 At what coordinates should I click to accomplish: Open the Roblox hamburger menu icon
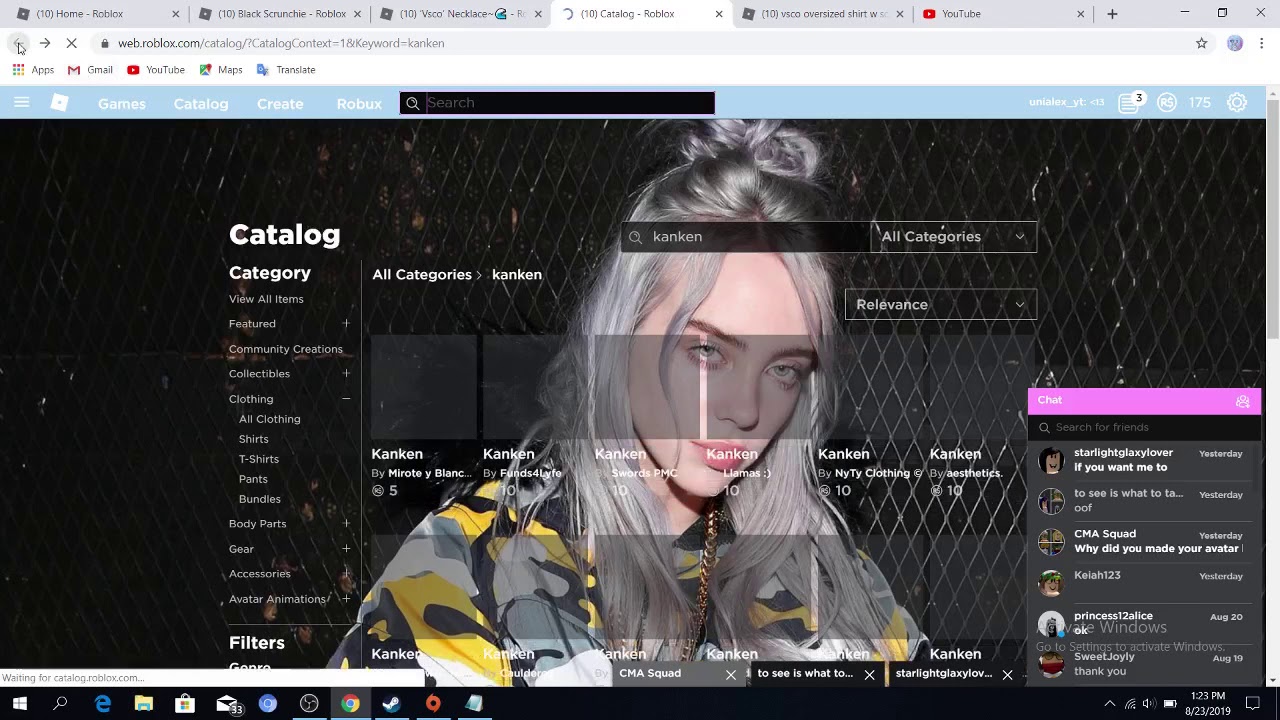21,103
